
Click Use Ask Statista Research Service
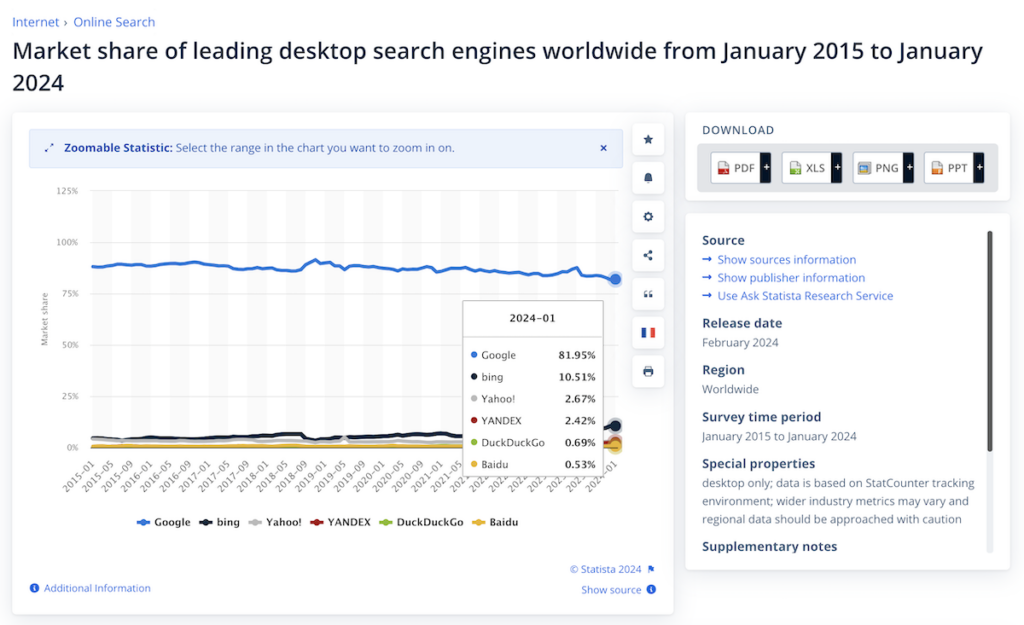coord(805,296)
